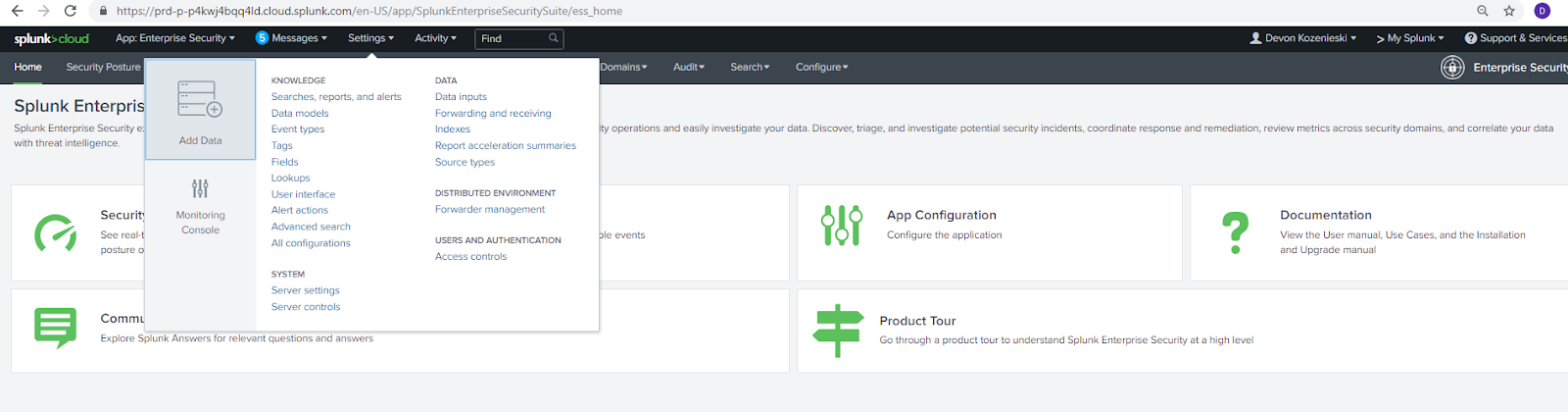
Task: Open Lookups settings
Action: click(x=291, y=179)
